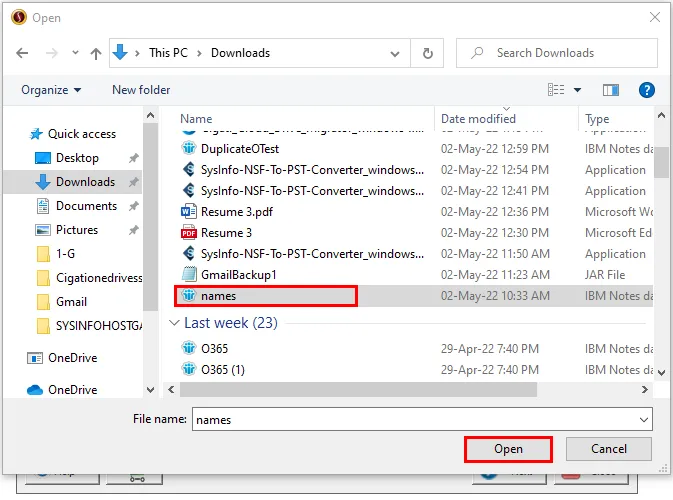673x500 pixels.
Task: Sort by the Type column header
Action: (x=597, y=119)
